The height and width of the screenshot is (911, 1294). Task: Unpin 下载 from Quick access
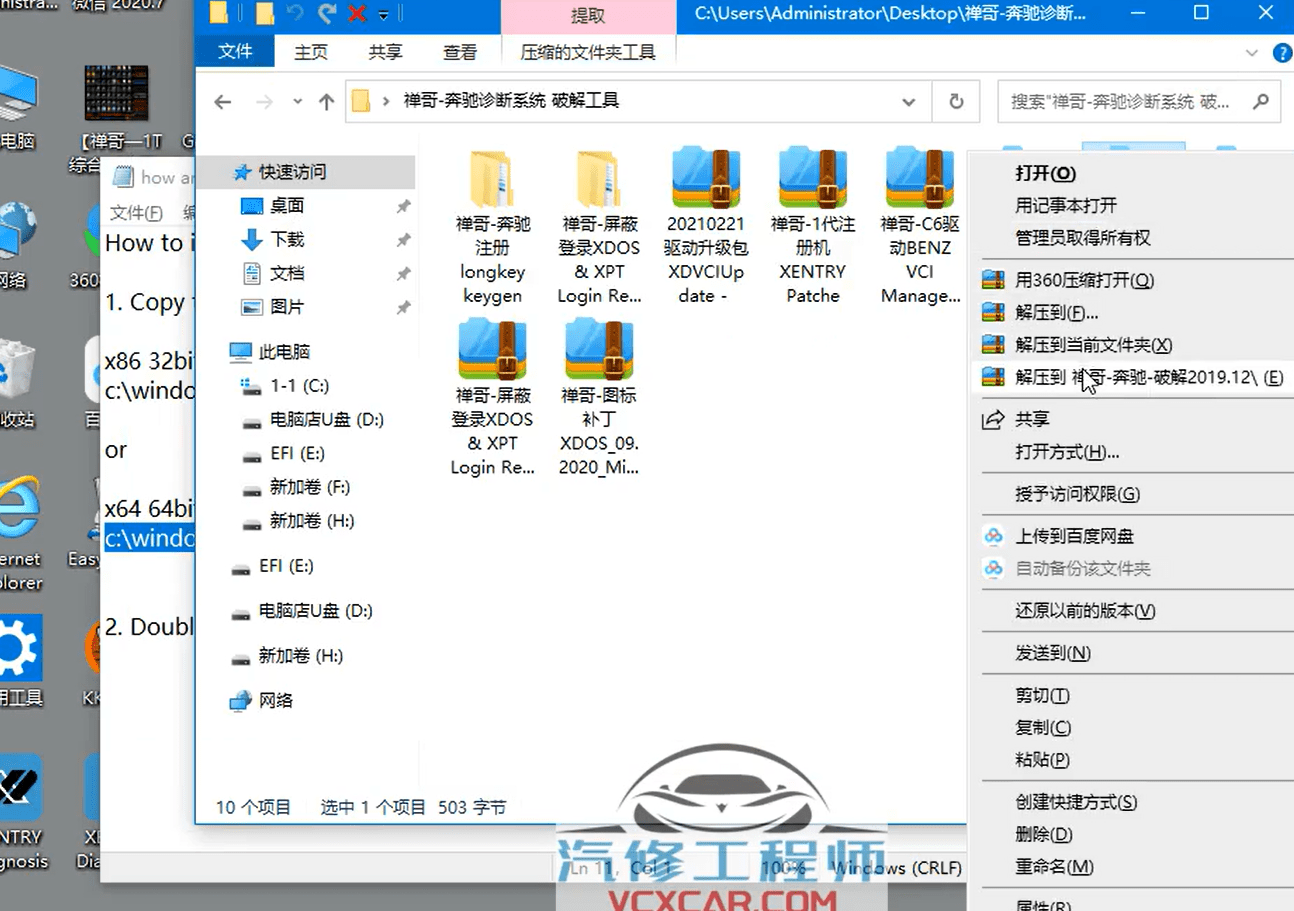(x=403, y=240)
